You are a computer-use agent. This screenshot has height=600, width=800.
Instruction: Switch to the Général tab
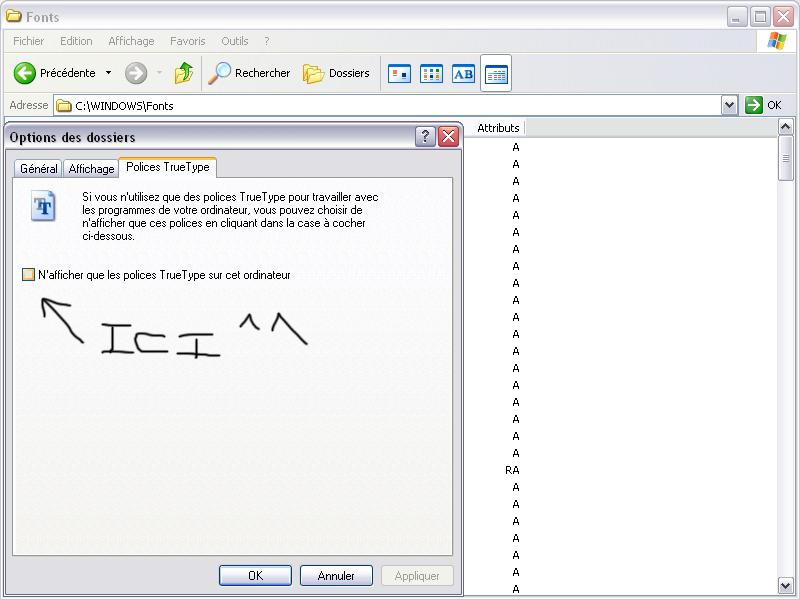[38, 168]
